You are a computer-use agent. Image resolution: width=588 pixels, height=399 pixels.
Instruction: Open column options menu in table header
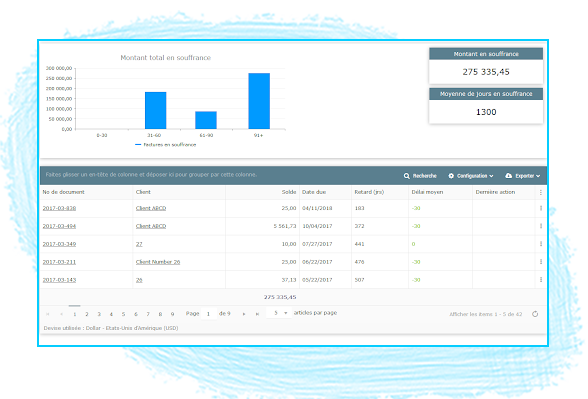[540, 192]
